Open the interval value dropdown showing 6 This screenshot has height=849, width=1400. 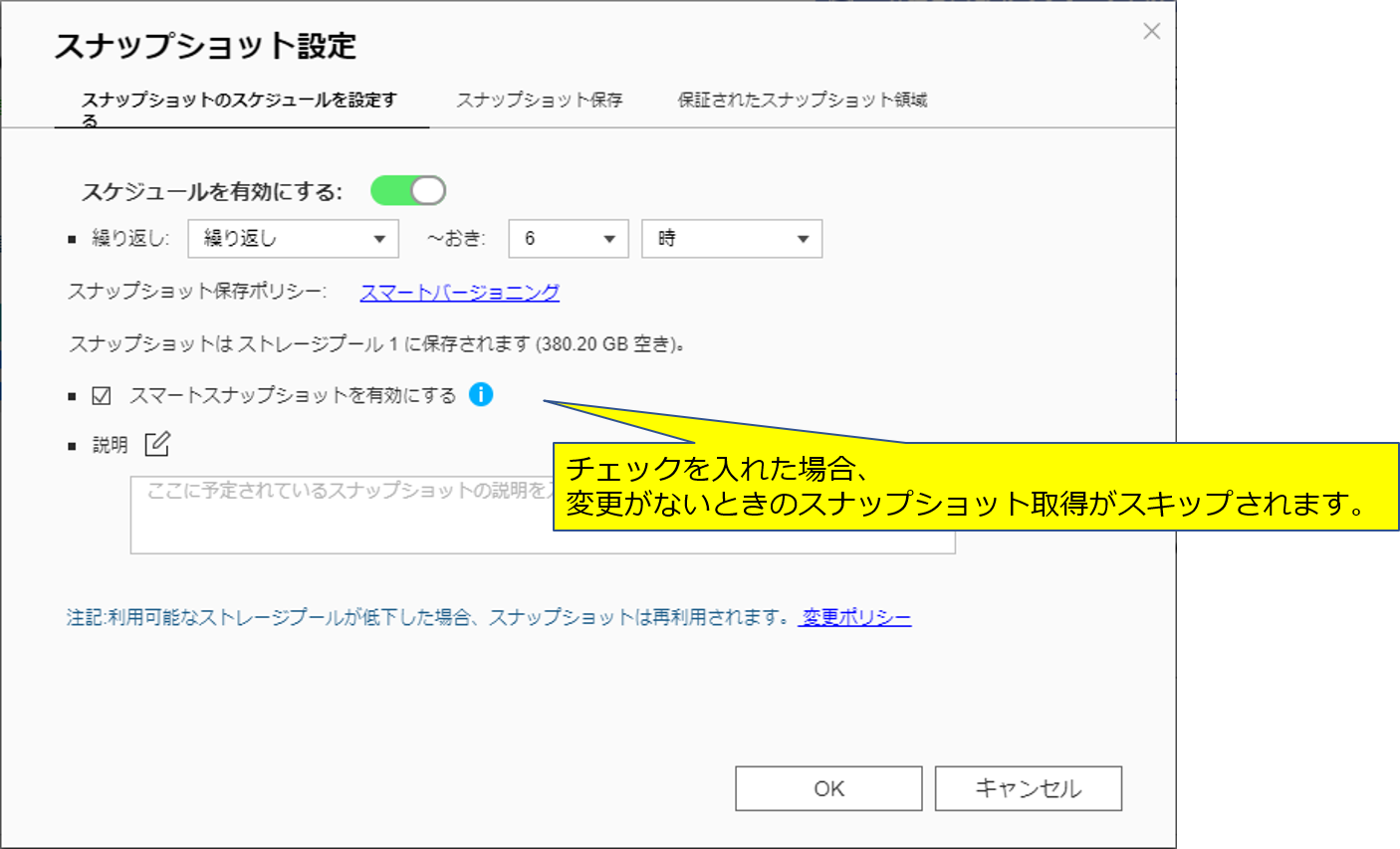569,239
